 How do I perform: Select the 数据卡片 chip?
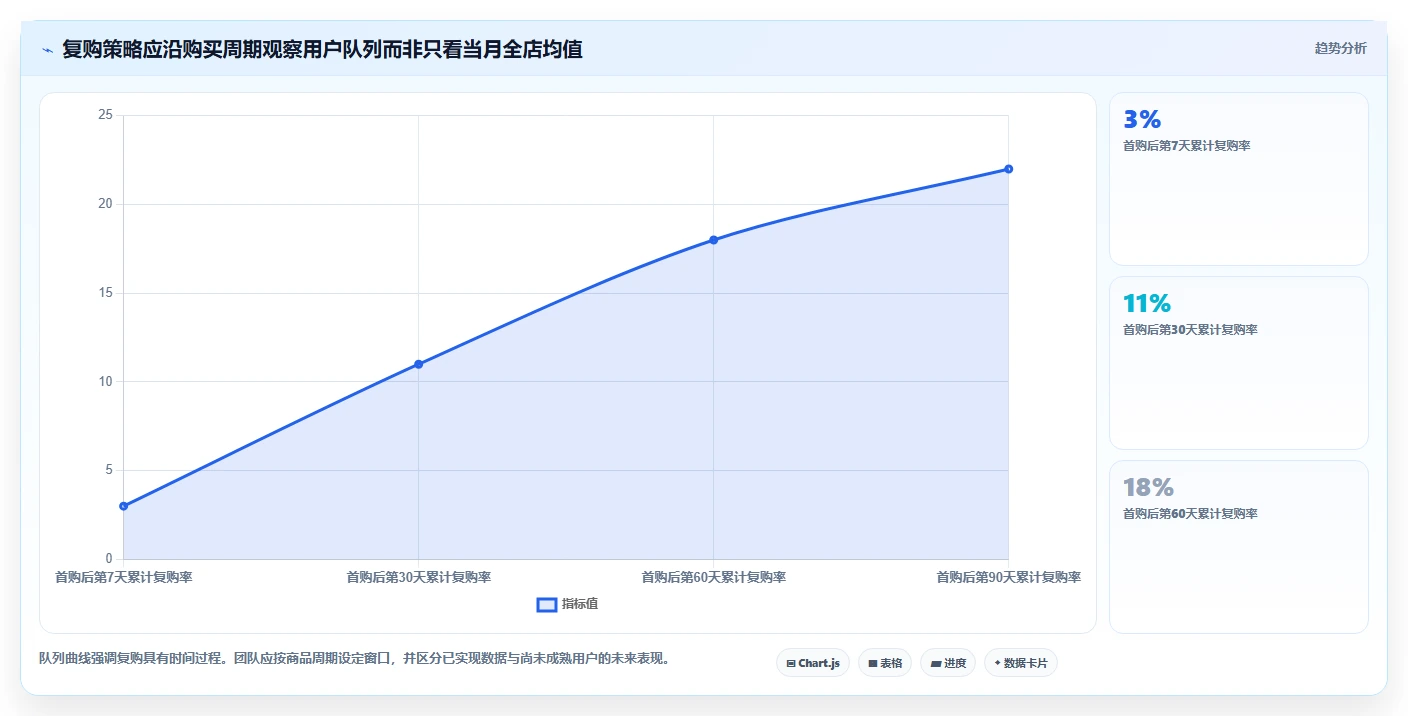(1021, 663)
